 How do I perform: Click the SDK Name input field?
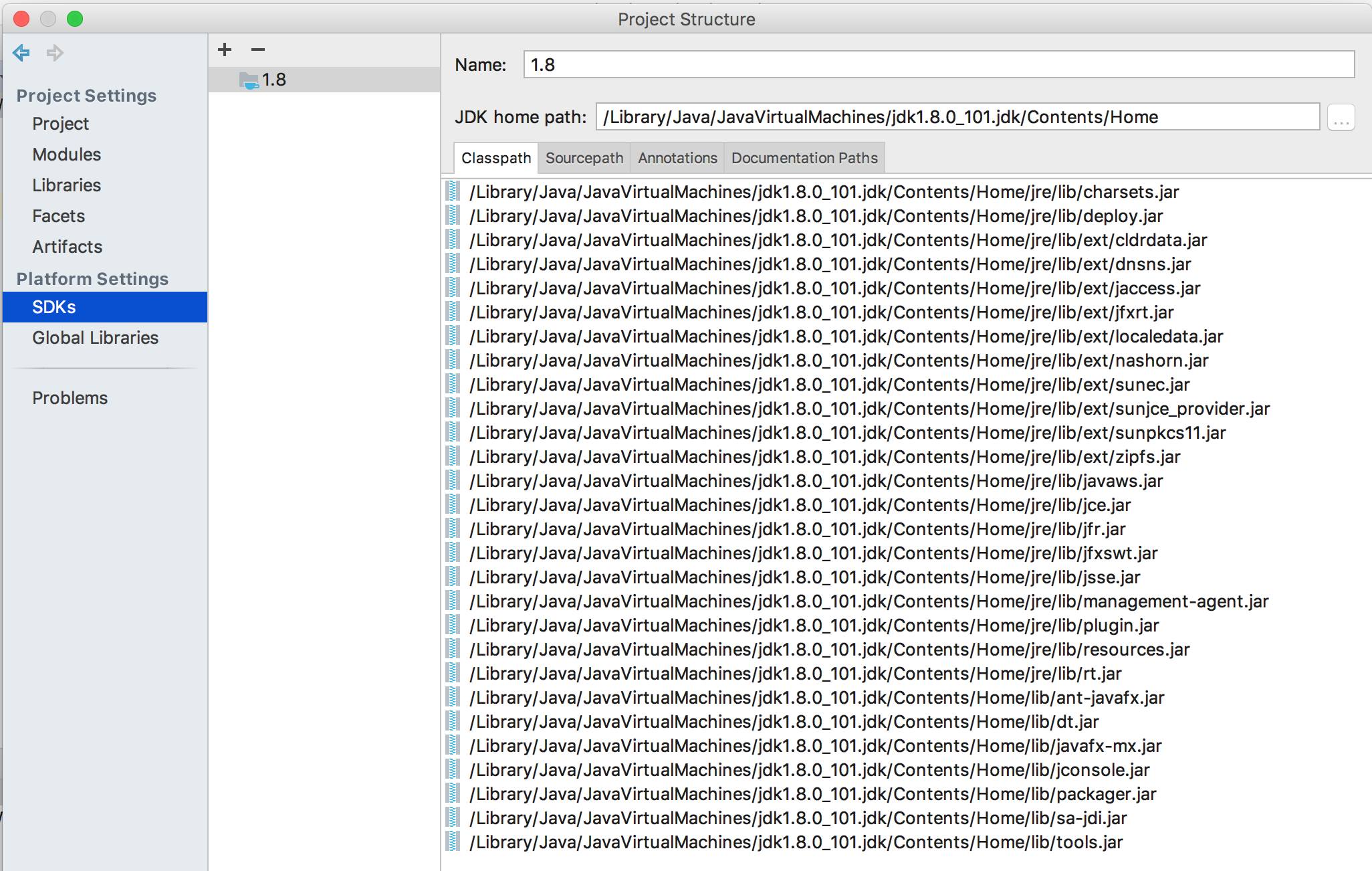click(x=939, y=65)
